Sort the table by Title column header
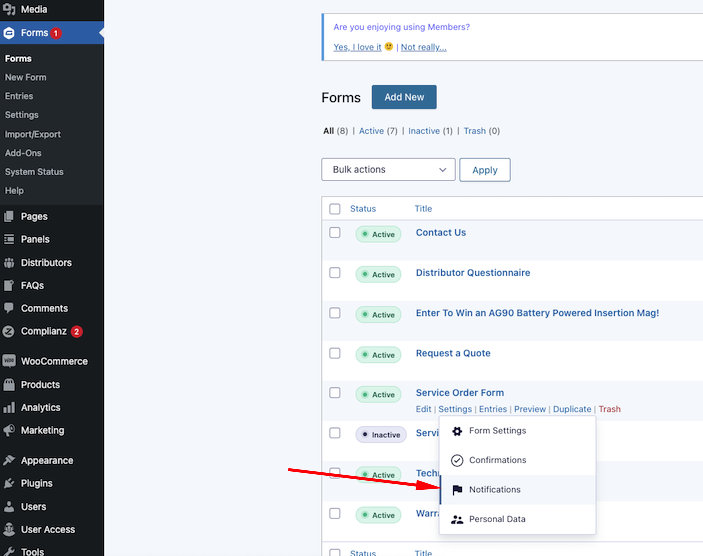703x556 pixels. [423, 208]
